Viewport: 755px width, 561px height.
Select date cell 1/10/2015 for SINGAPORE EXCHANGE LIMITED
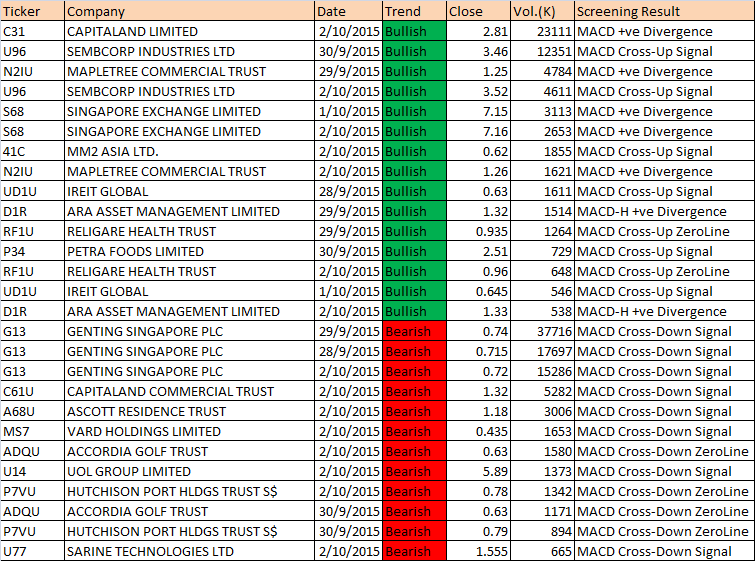click(349, 111)
